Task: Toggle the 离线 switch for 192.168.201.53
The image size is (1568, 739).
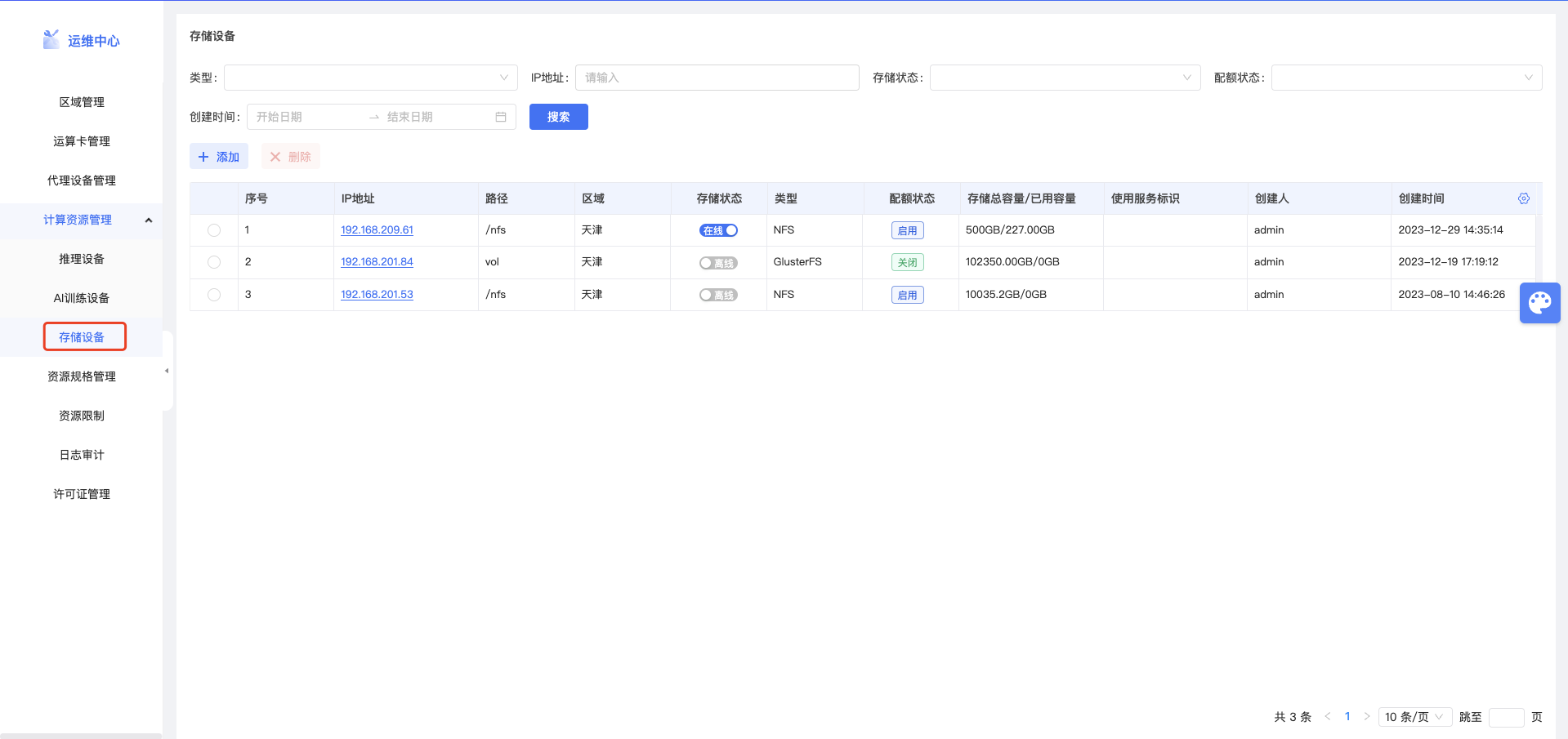Action: (718, 295)
